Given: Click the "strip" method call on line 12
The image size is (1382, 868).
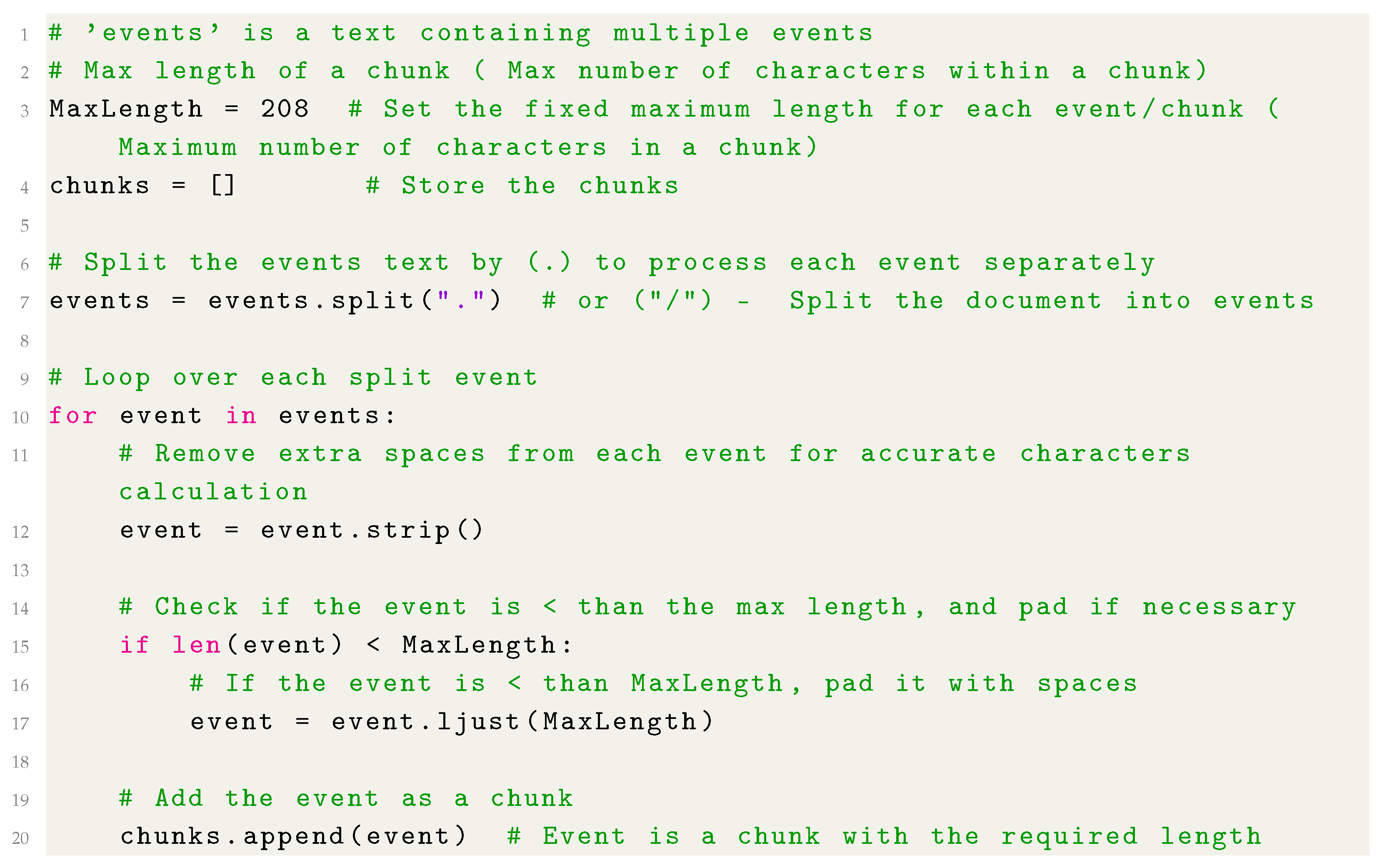Looking at the screenshot, I should click(408, 530).
